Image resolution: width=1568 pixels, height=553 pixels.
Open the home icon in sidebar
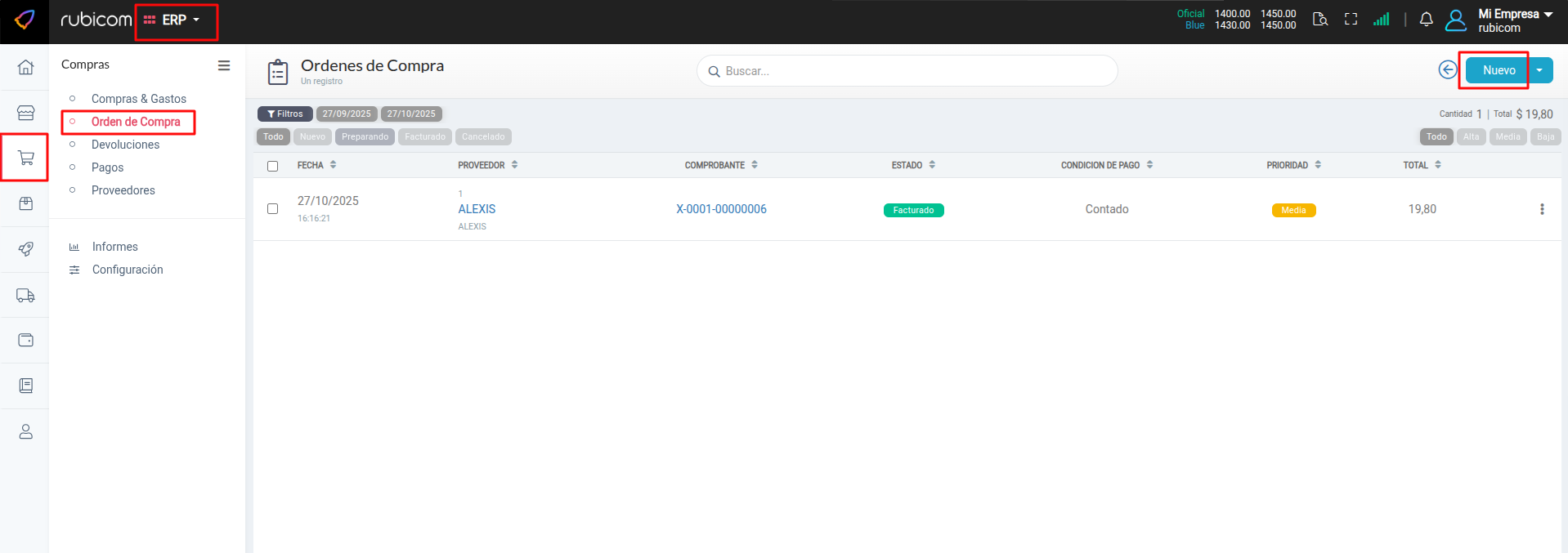tap(25, 67)
